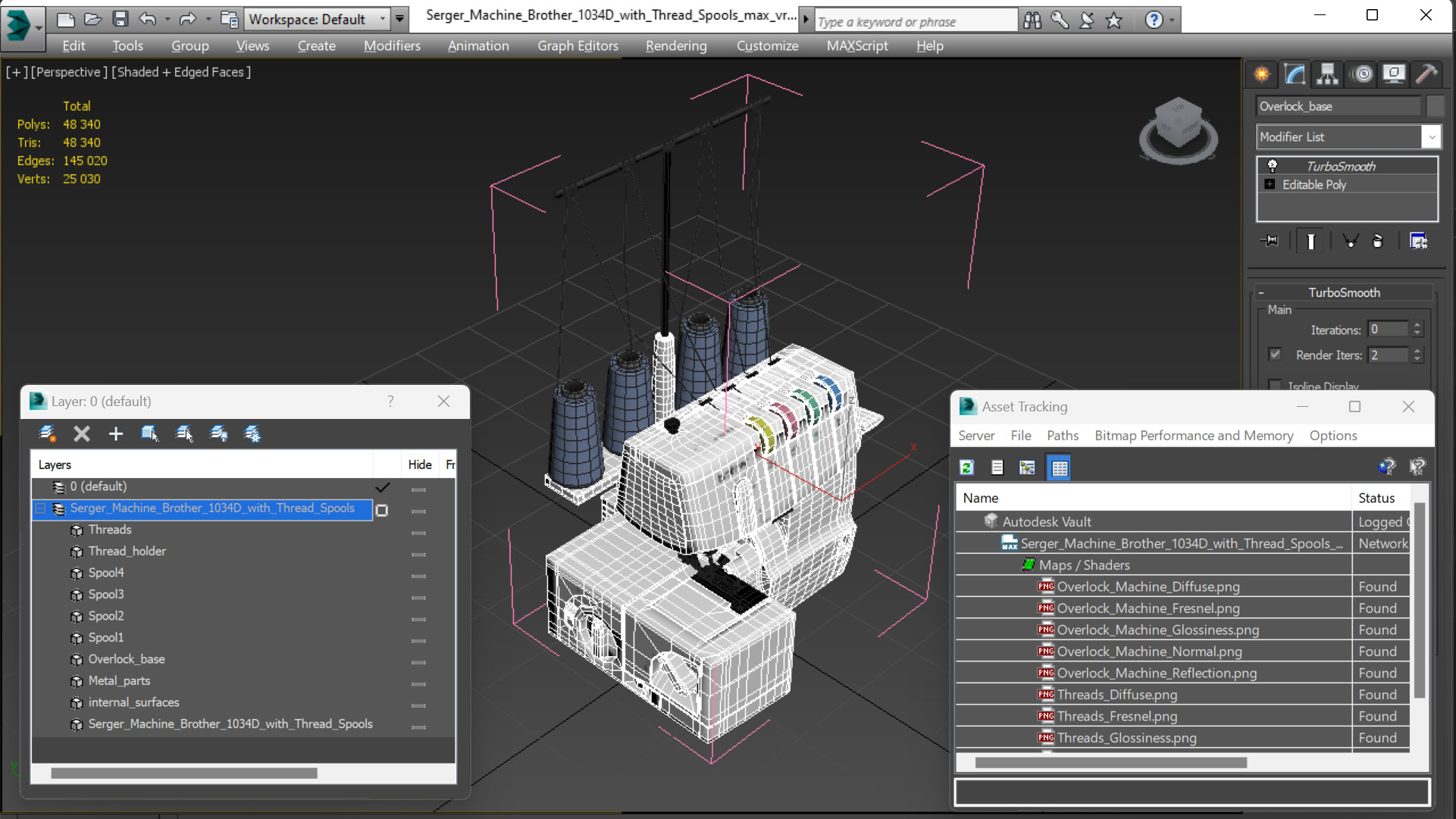Create new layer icon in Layer dialog
The height and width of the screenshot is (819, 1456).
47,433
